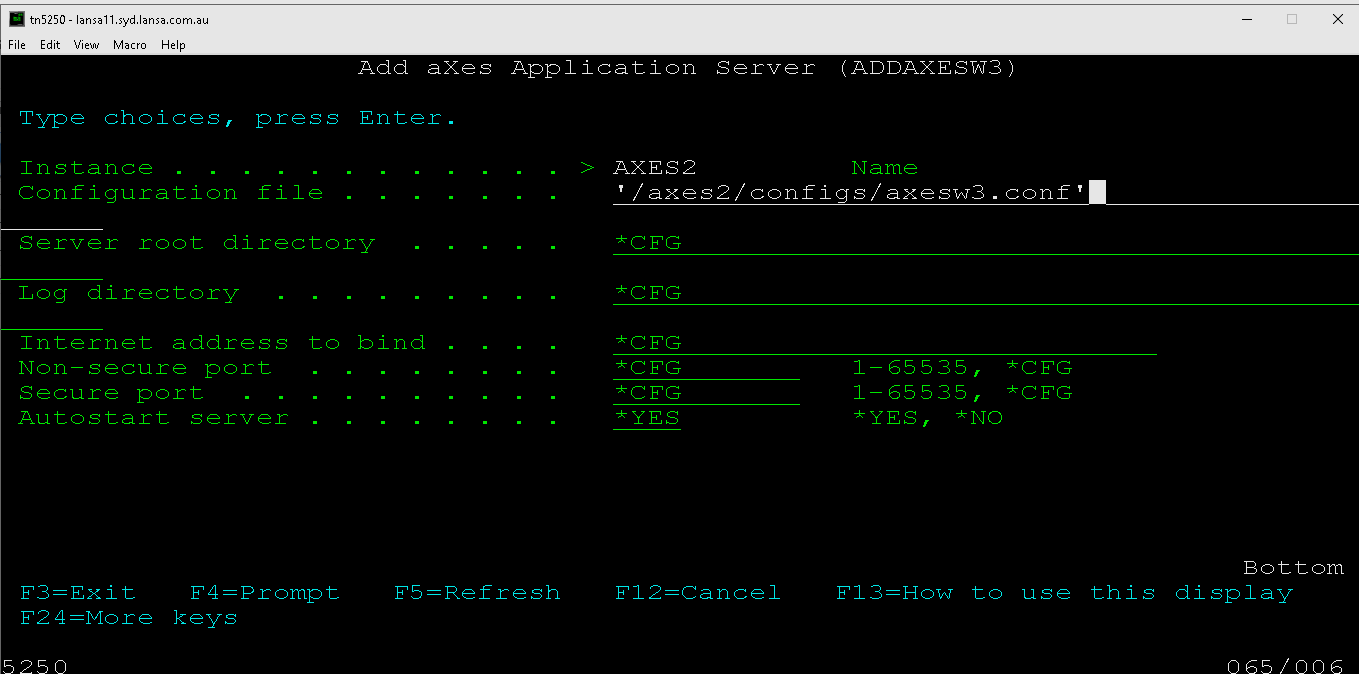Click the Autostart server *YES field
1359x674 pixels.
(x=647, y=418)
